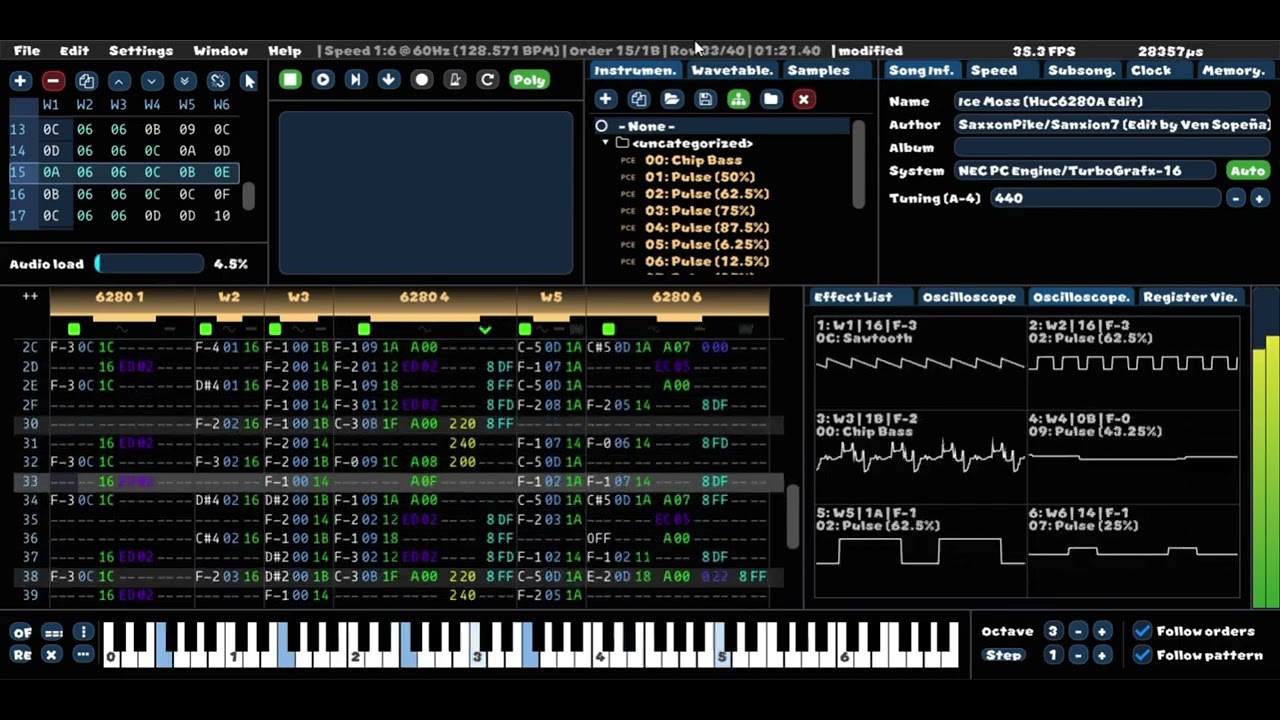Increase the Octave value
This screenshot has height=720, width=1280.
pyautogui.click(x=1101, y=631)
